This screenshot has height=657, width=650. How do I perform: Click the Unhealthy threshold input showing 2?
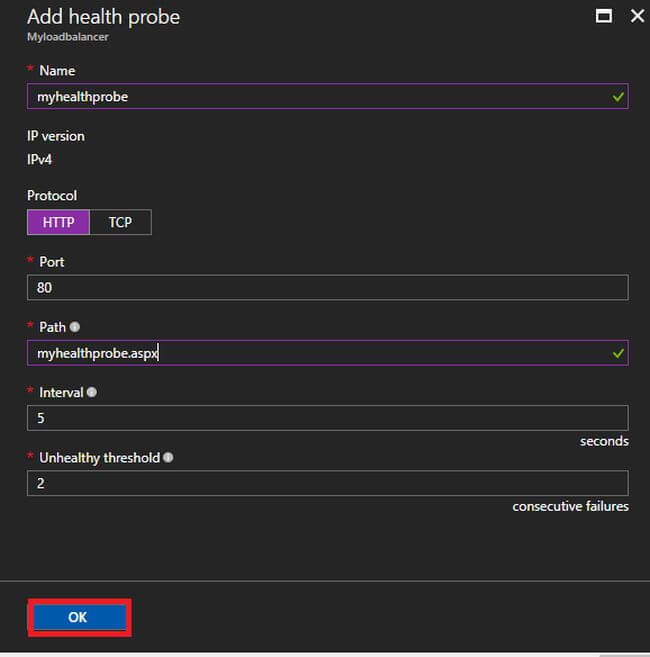pyautogui.click(x=327, y=483)
